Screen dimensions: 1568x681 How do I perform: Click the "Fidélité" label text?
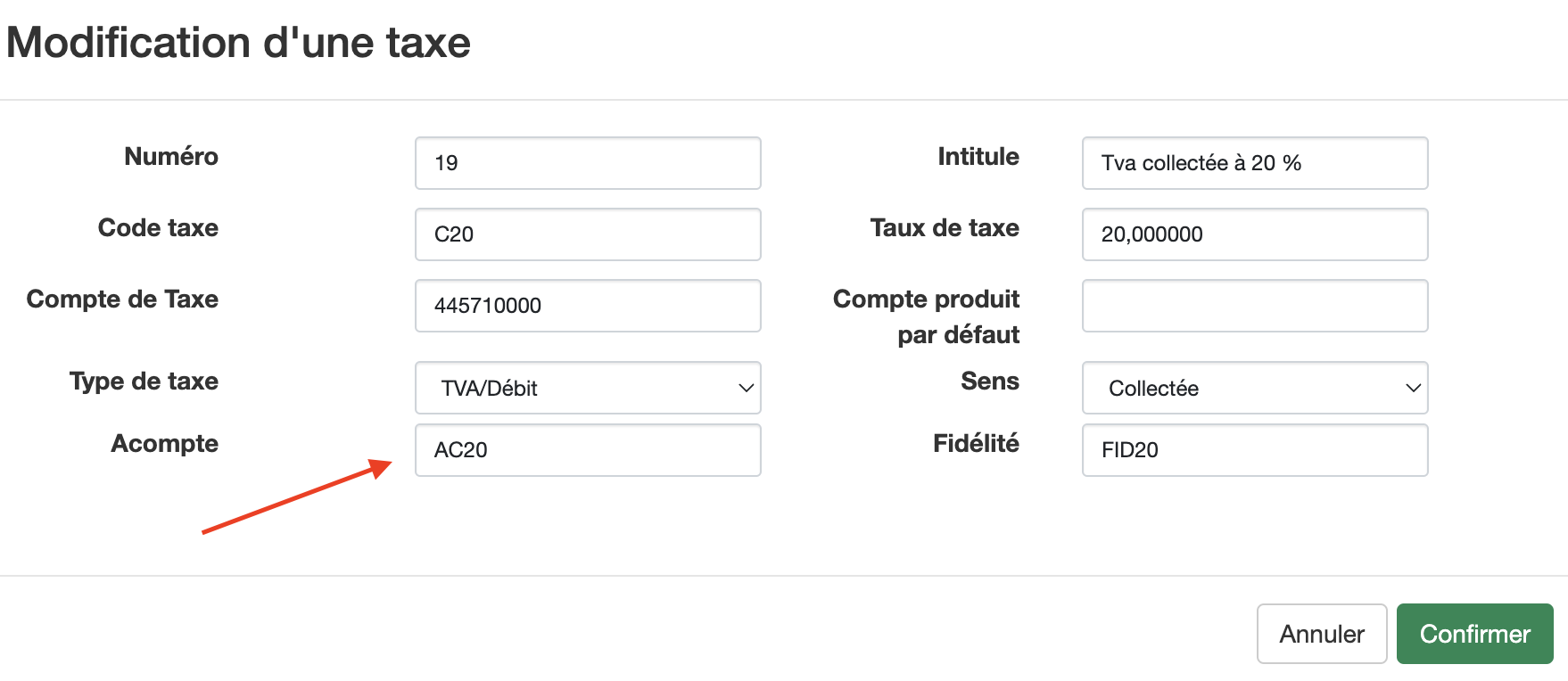[976, 444]
